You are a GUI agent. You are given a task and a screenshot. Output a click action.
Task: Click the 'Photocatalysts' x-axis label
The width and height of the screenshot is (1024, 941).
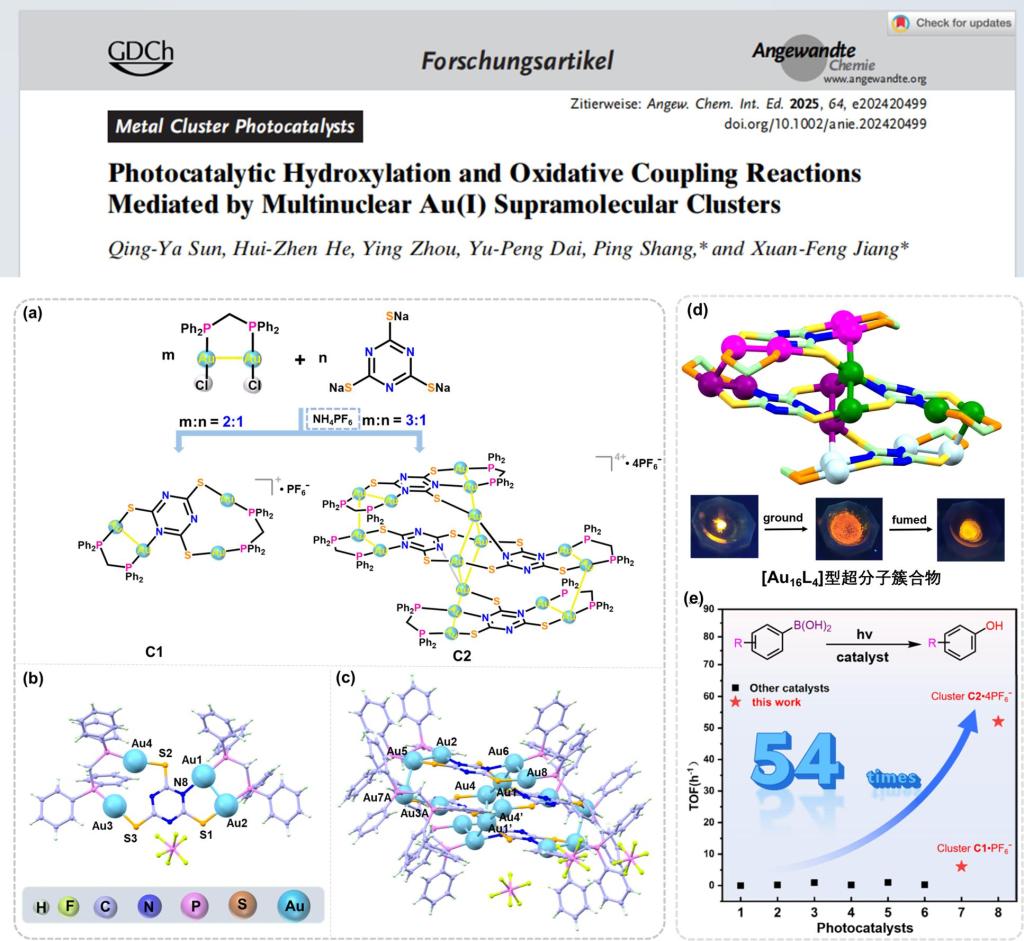pos(865,928)
